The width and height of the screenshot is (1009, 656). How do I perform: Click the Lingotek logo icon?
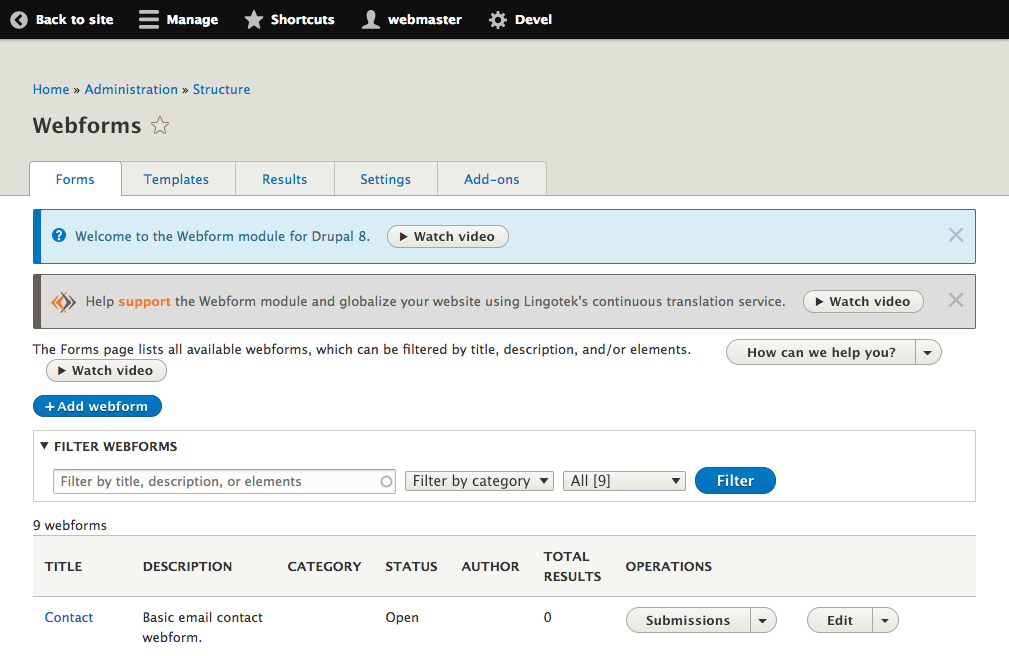64,301
